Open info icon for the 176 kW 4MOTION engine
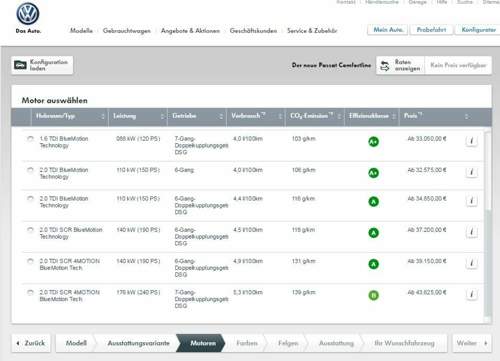The height and width of the screenshot is (361, 500). [471, 295]
